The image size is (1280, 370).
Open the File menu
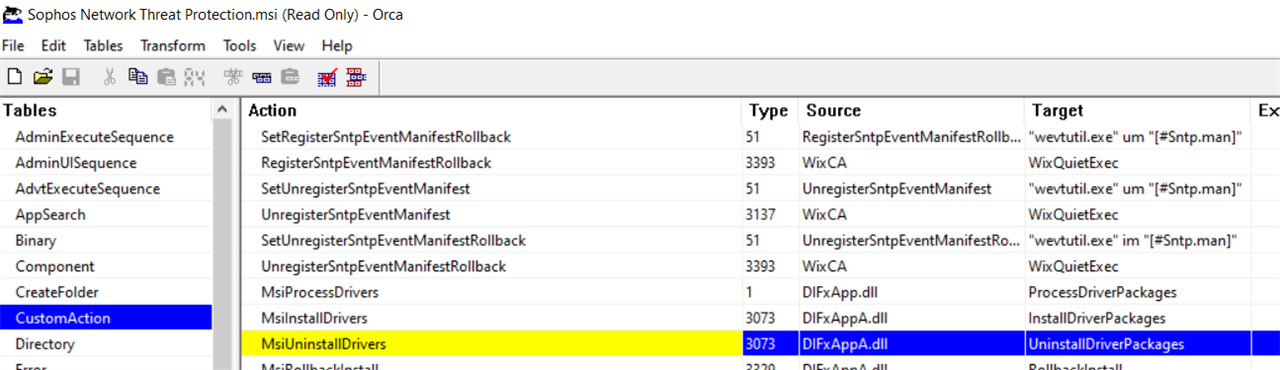[13, 46]
